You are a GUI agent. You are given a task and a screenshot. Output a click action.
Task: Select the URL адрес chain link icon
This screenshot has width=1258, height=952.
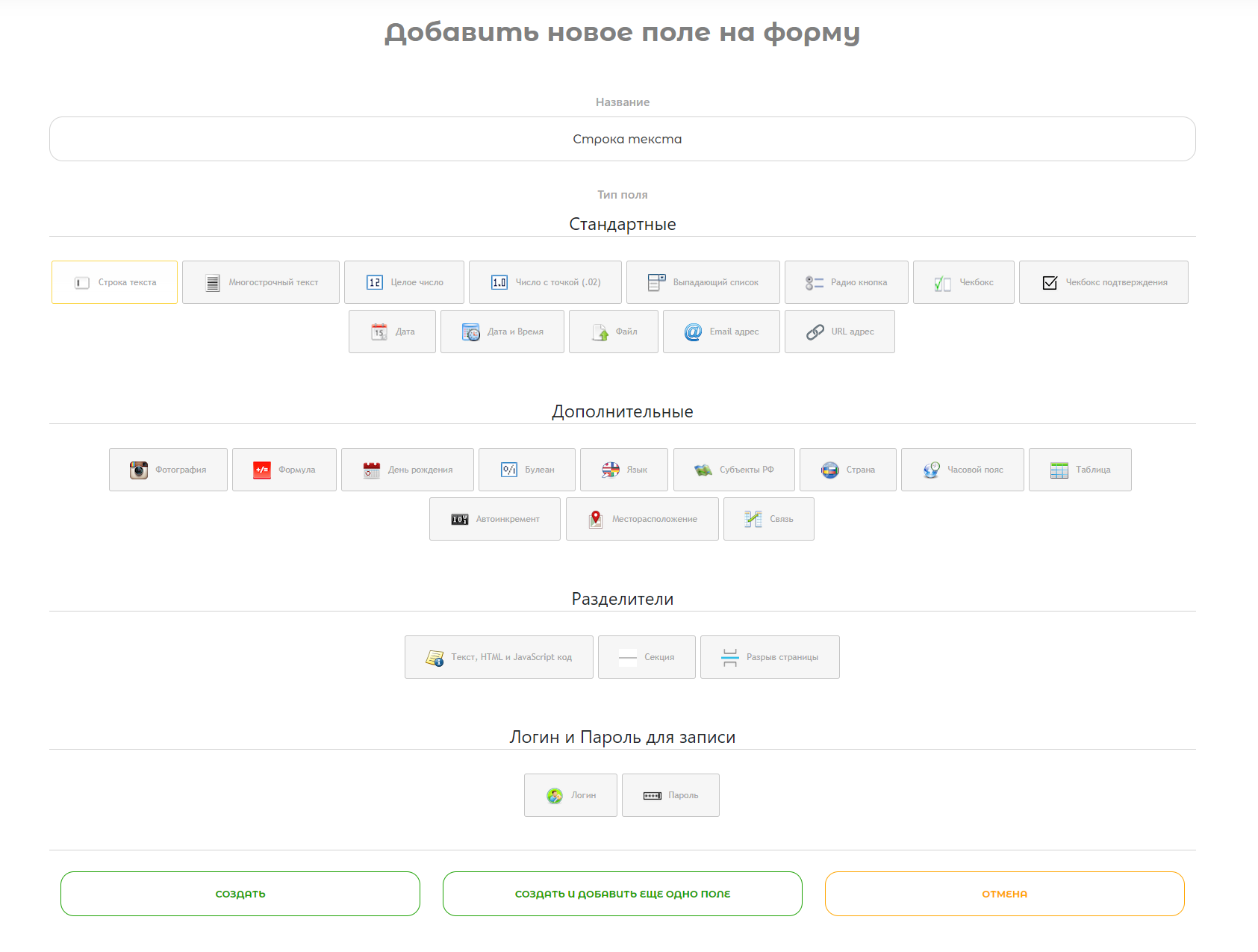coord(815,332)
